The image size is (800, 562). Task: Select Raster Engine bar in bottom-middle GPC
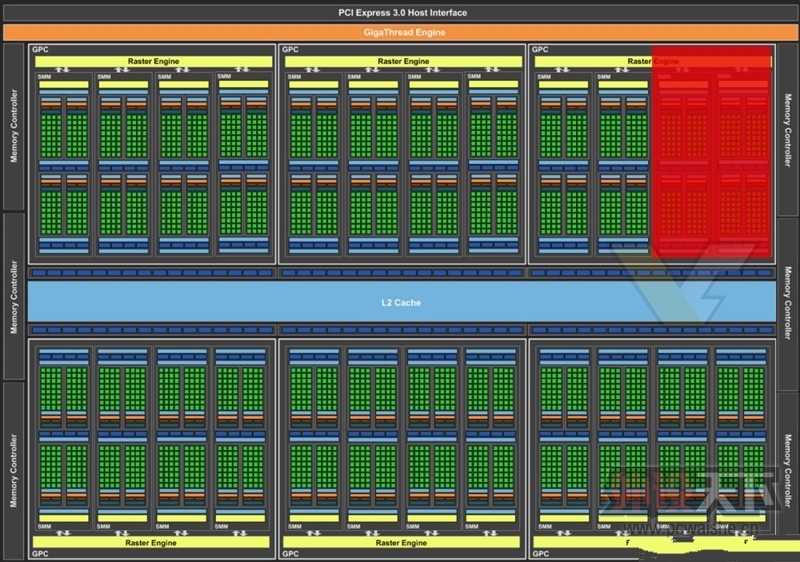[401, 543]
